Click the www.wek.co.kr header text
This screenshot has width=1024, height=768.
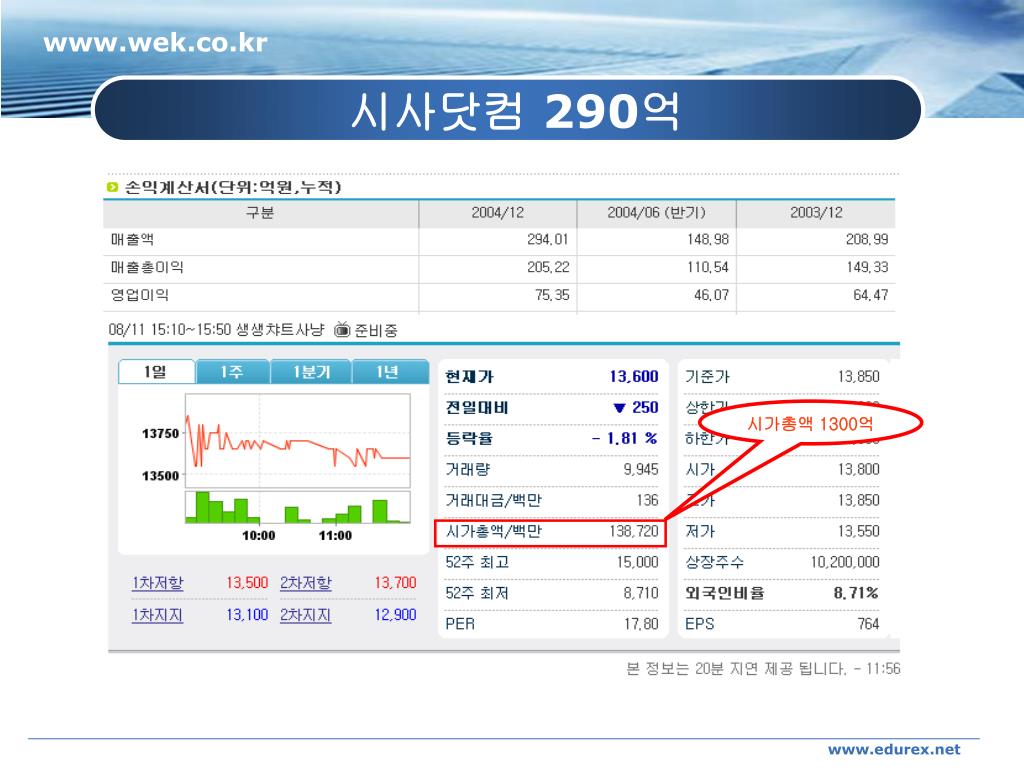(155, 43)
